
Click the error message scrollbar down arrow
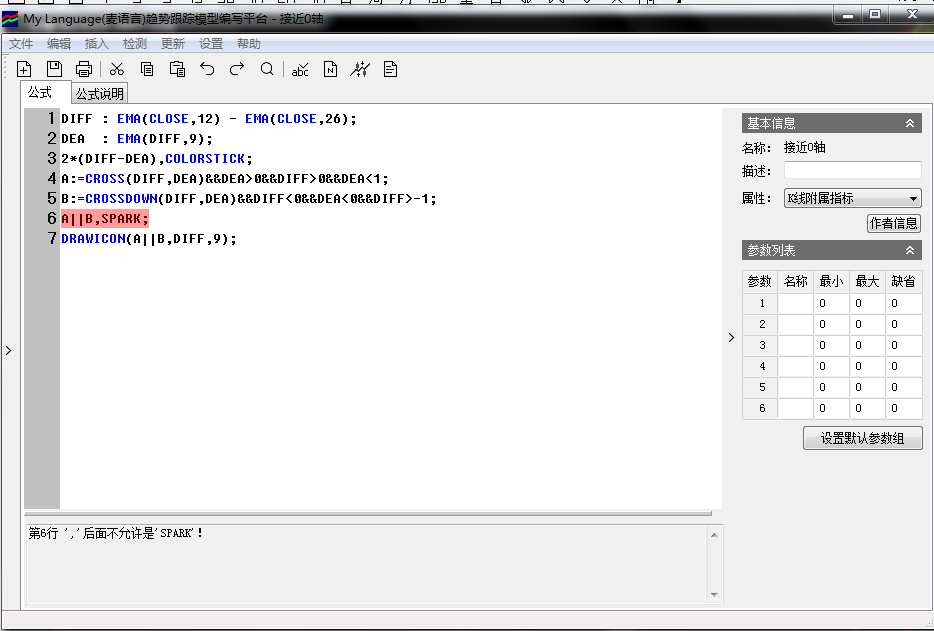714,595
